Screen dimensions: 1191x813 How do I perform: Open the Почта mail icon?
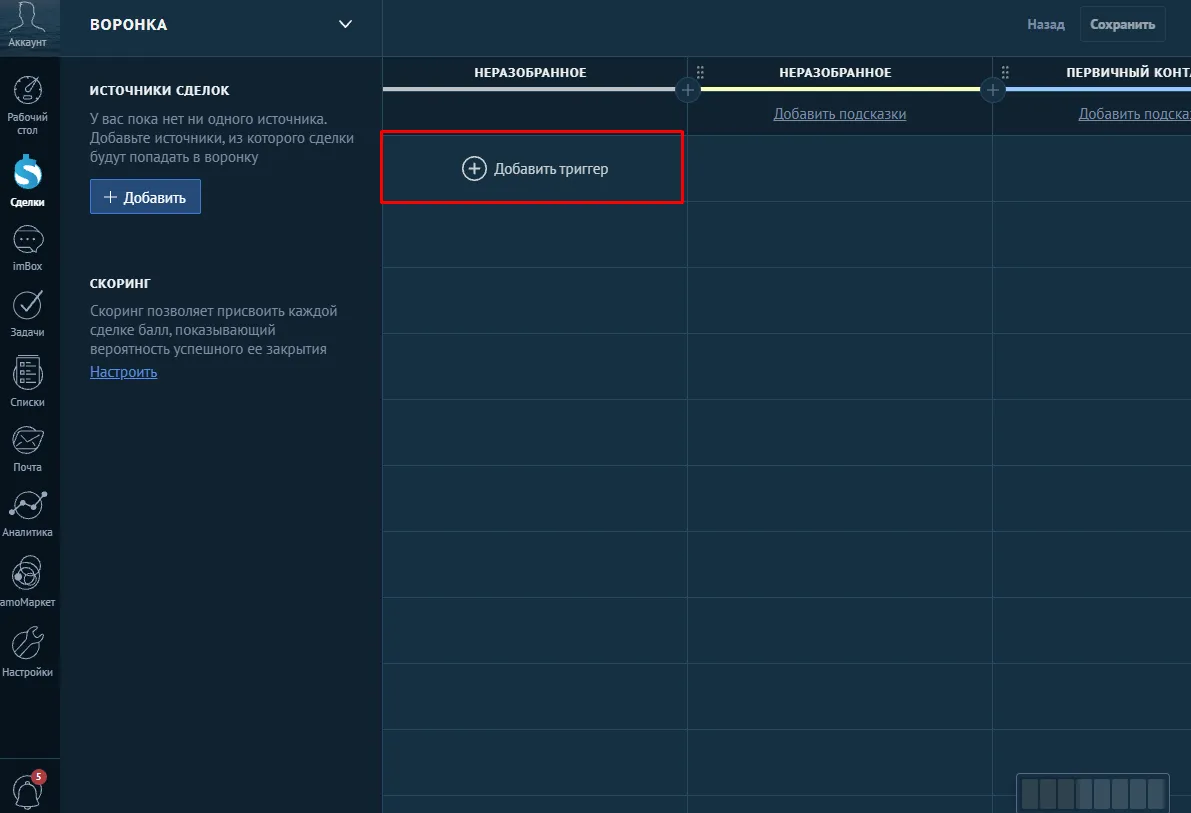[x=27, y=448]
